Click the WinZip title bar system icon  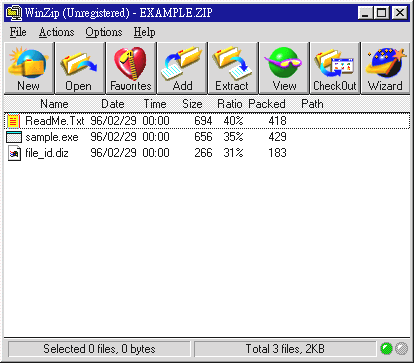coord(14,13)
